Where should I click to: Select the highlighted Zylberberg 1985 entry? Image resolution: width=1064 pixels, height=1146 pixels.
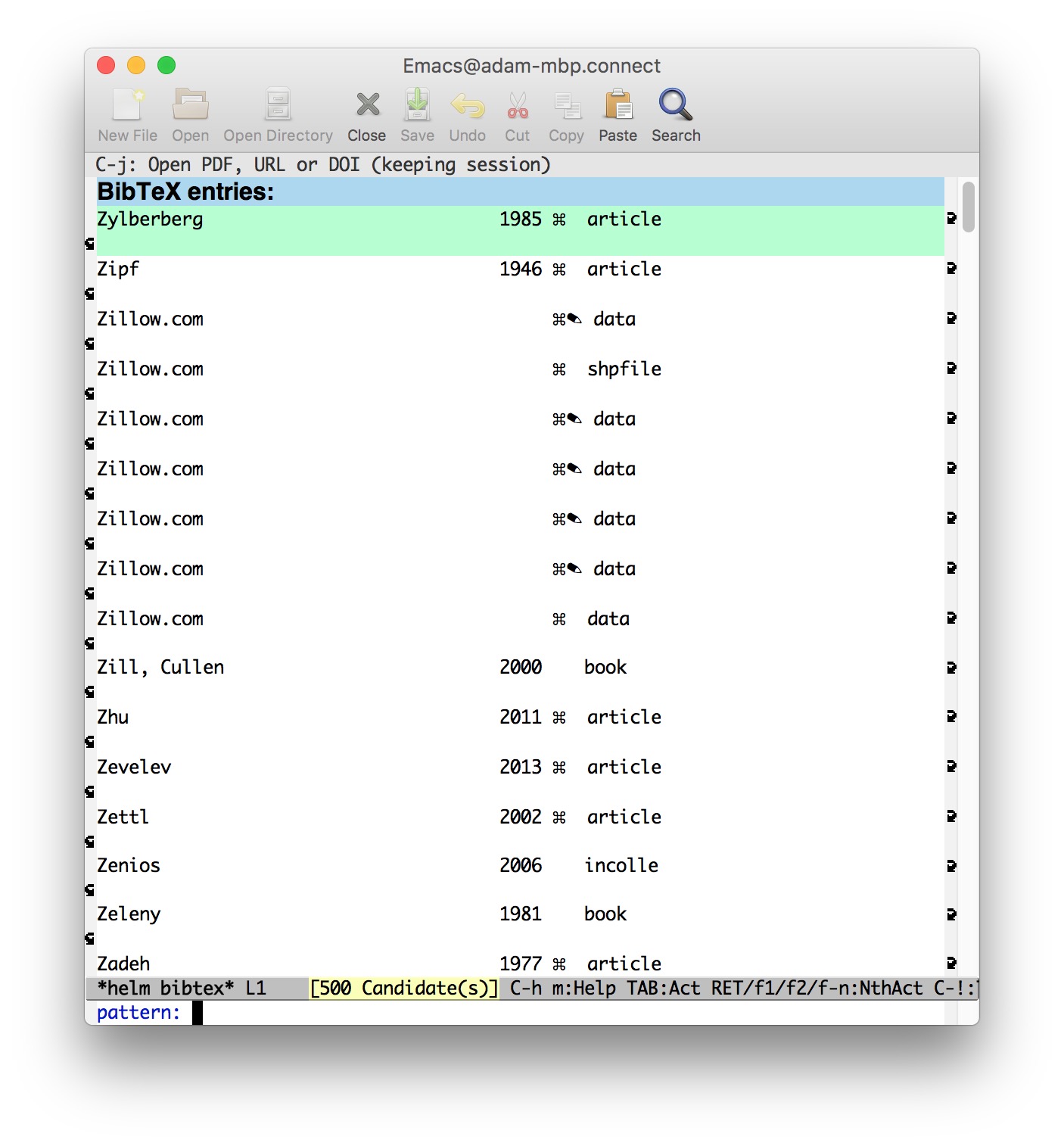[303, 220]
